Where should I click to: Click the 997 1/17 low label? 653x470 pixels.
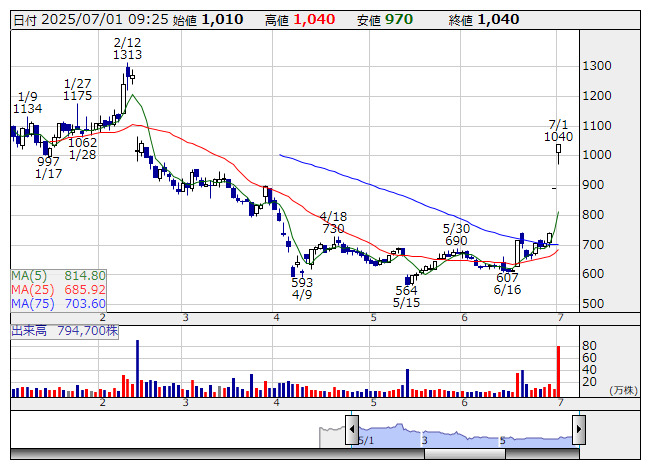[49, 167]
